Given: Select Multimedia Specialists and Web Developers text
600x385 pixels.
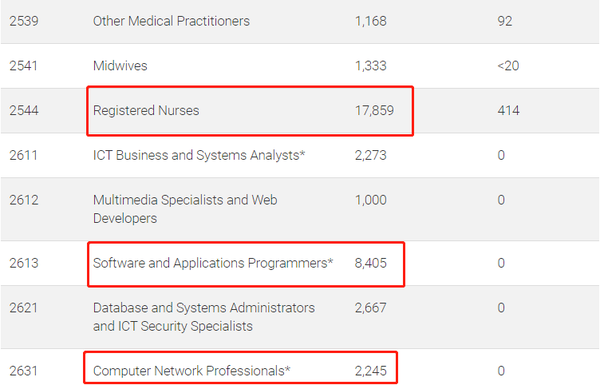Looking at the screenshot, I should [x=185, y=209].
